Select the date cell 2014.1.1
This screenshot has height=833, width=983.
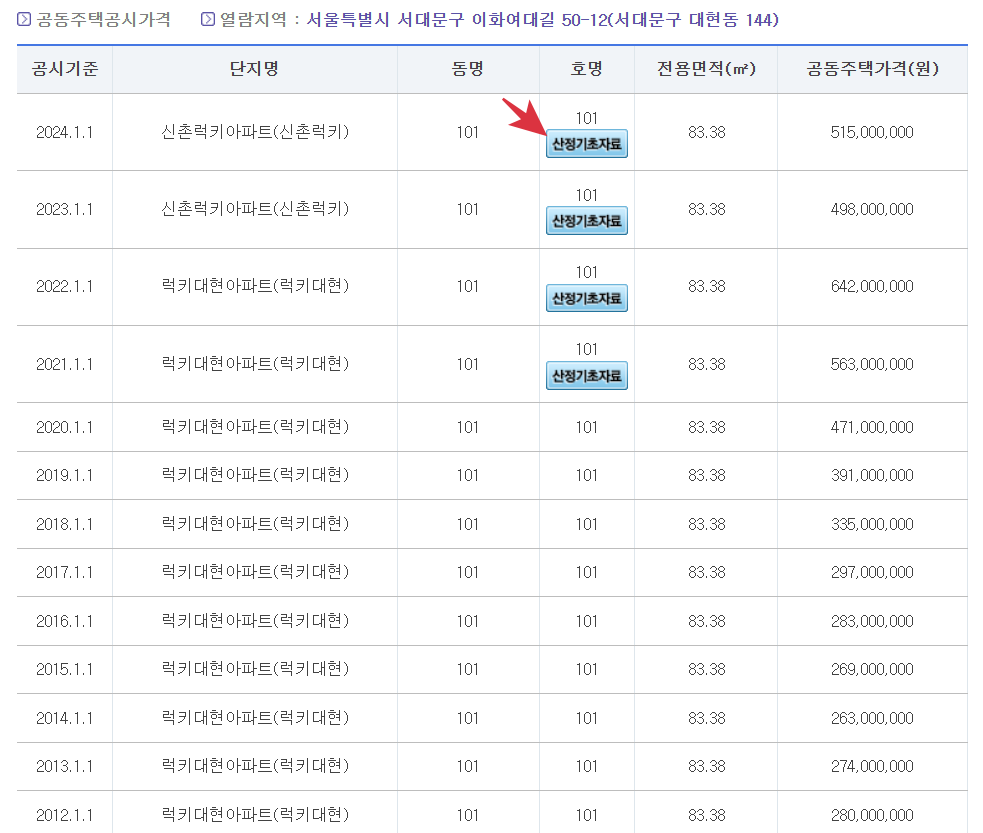[65, 718]
